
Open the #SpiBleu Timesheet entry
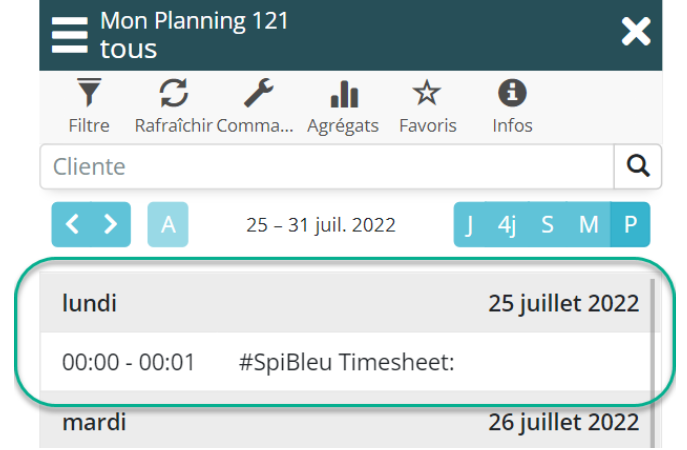click(x=346, y=362)
